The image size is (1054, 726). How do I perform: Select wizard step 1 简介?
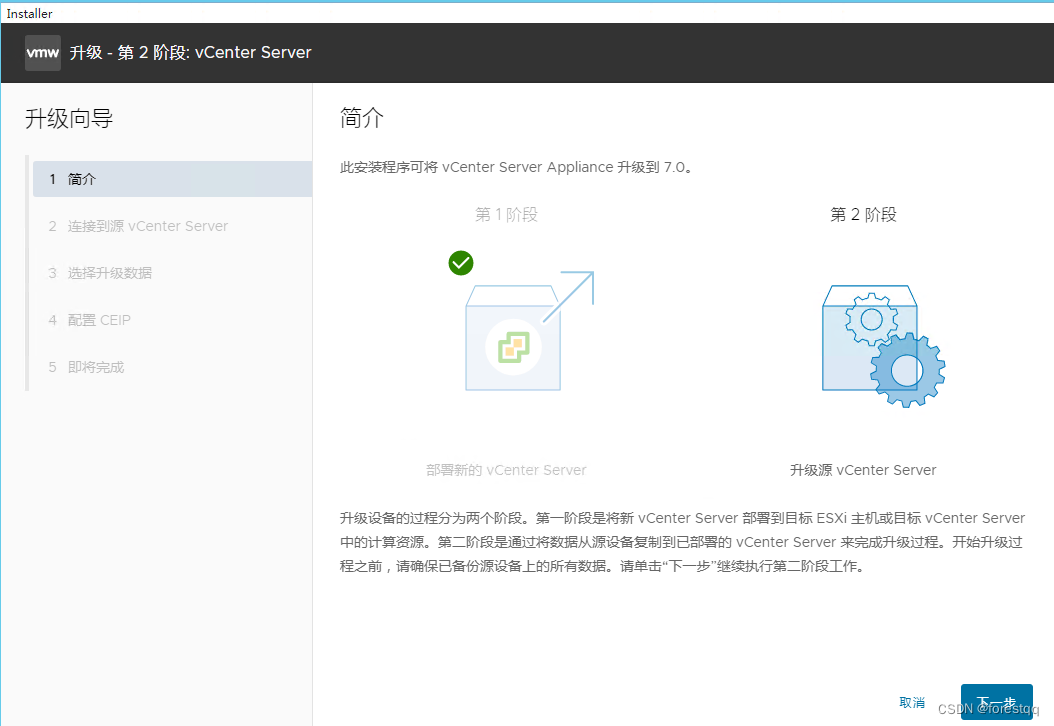point(172,179)
